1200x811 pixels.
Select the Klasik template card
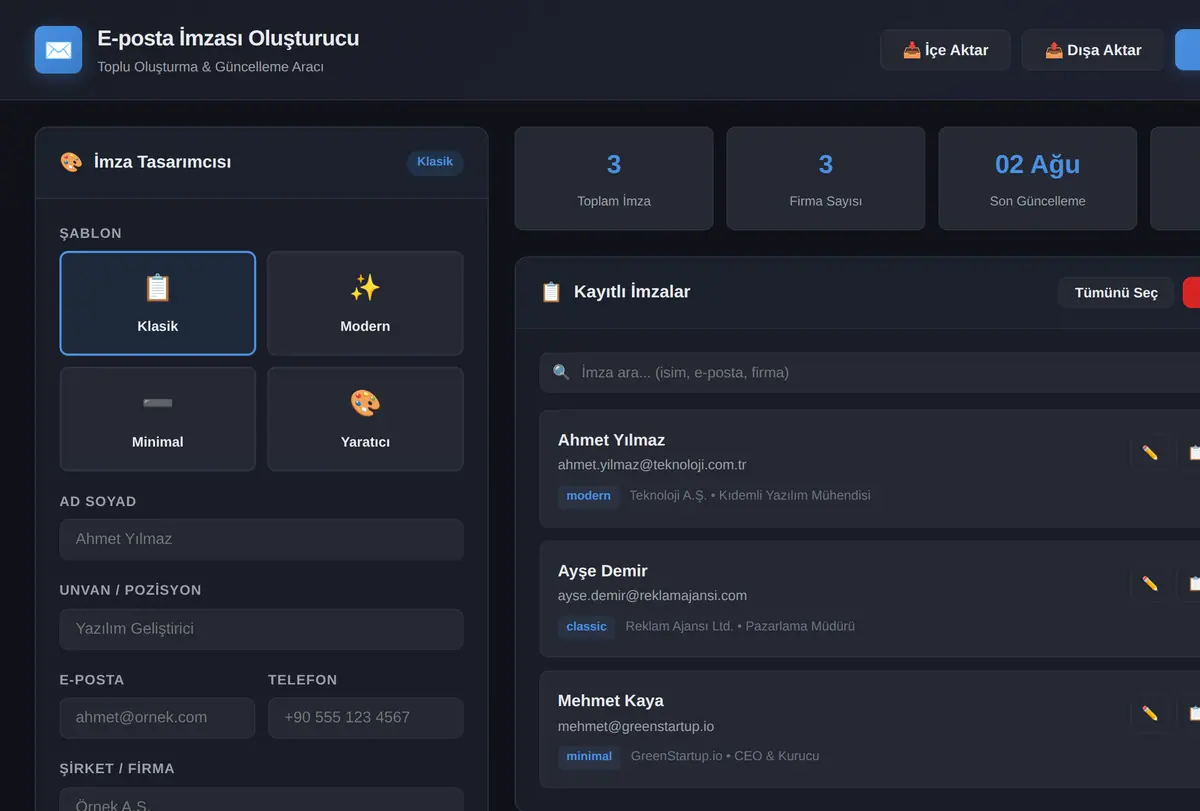click(158, 303)
